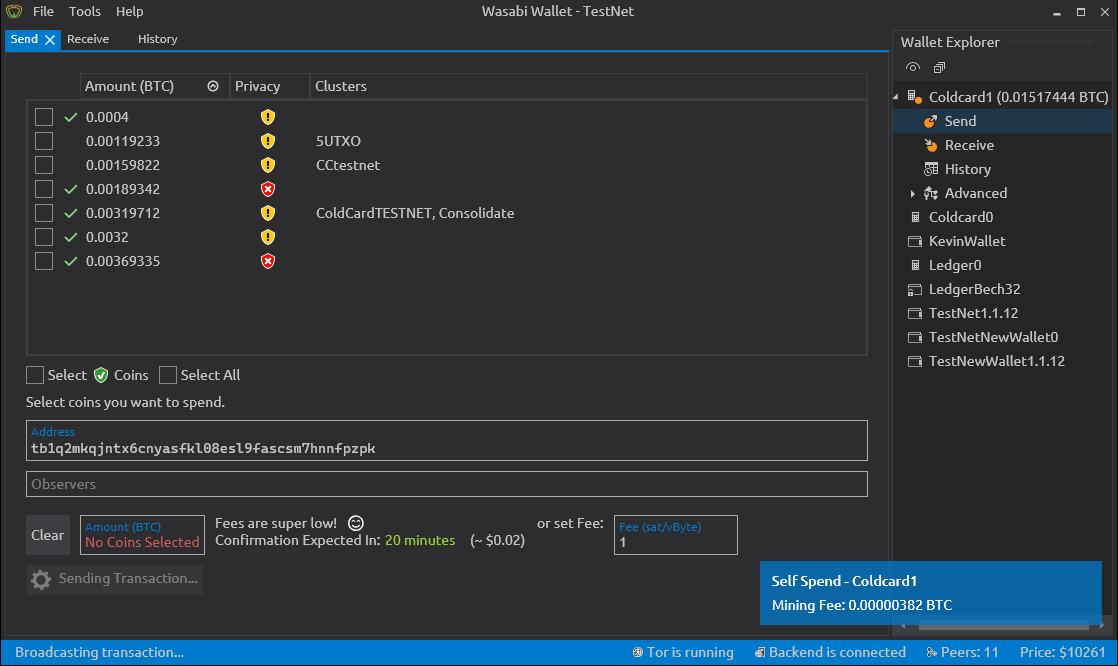Toggle the Select All checkbox
The image size is (1118, 666).
(168, 375)
